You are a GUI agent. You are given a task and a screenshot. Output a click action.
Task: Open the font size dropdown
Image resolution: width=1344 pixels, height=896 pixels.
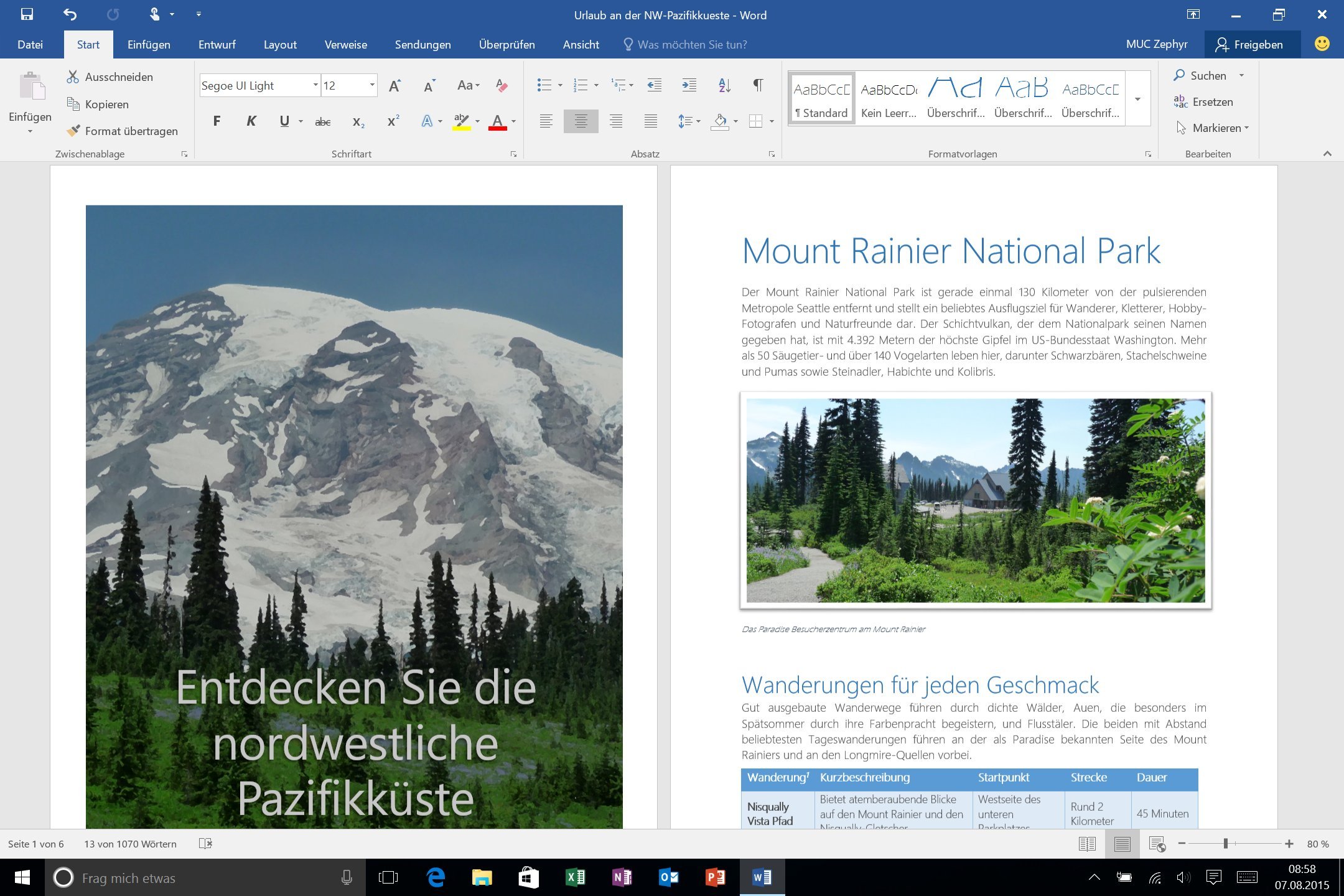tap(372, 85)
